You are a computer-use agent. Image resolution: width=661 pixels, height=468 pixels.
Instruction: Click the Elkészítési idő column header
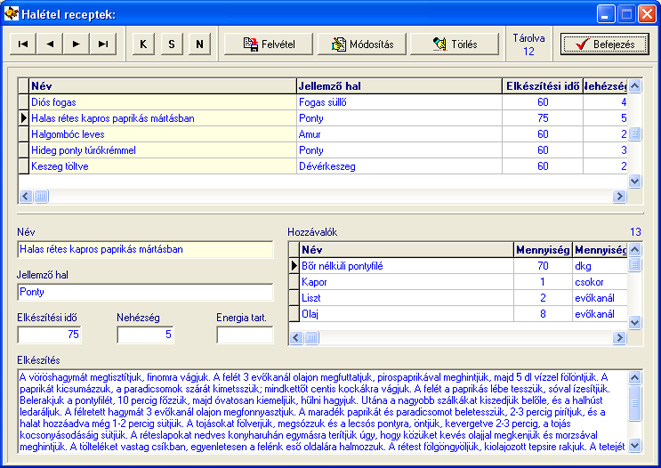[543, 86]
